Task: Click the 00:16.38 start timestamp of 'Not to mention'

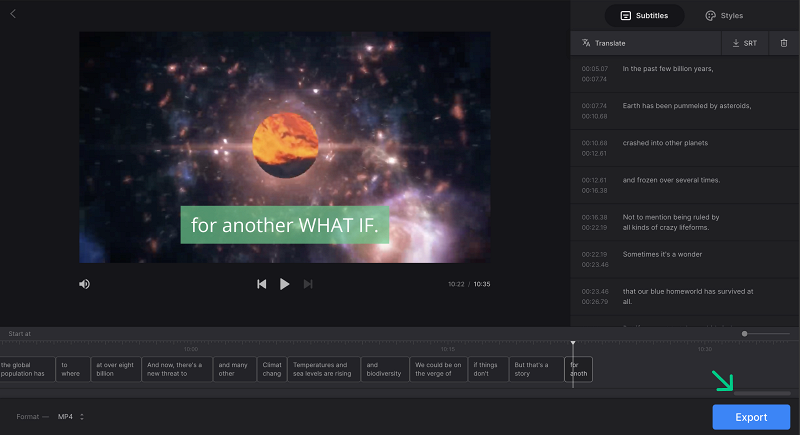Action: 594,217
